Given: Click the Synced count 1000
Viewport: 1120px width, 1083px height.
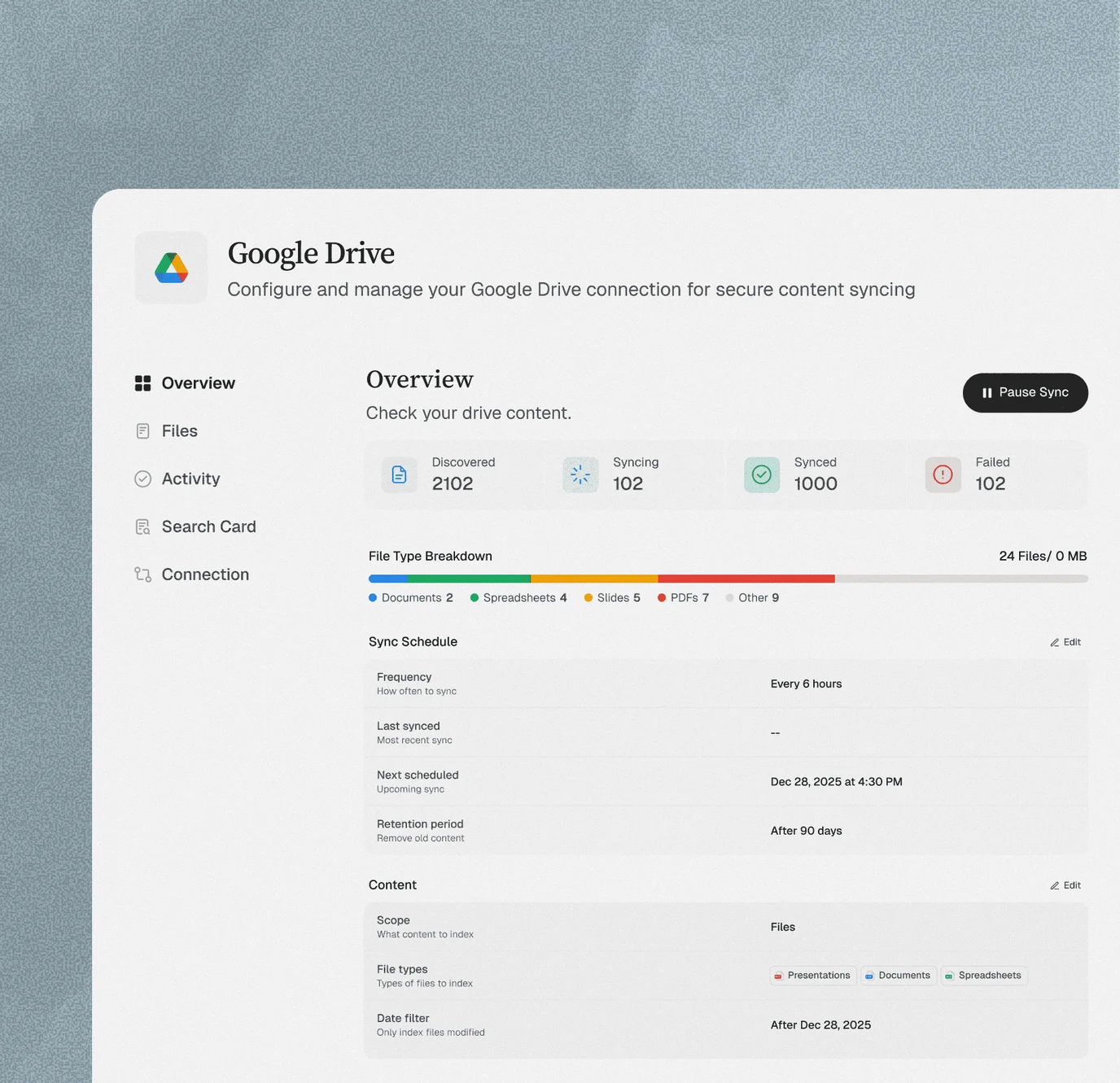Looking at the screenshot, I should point(816,484).
